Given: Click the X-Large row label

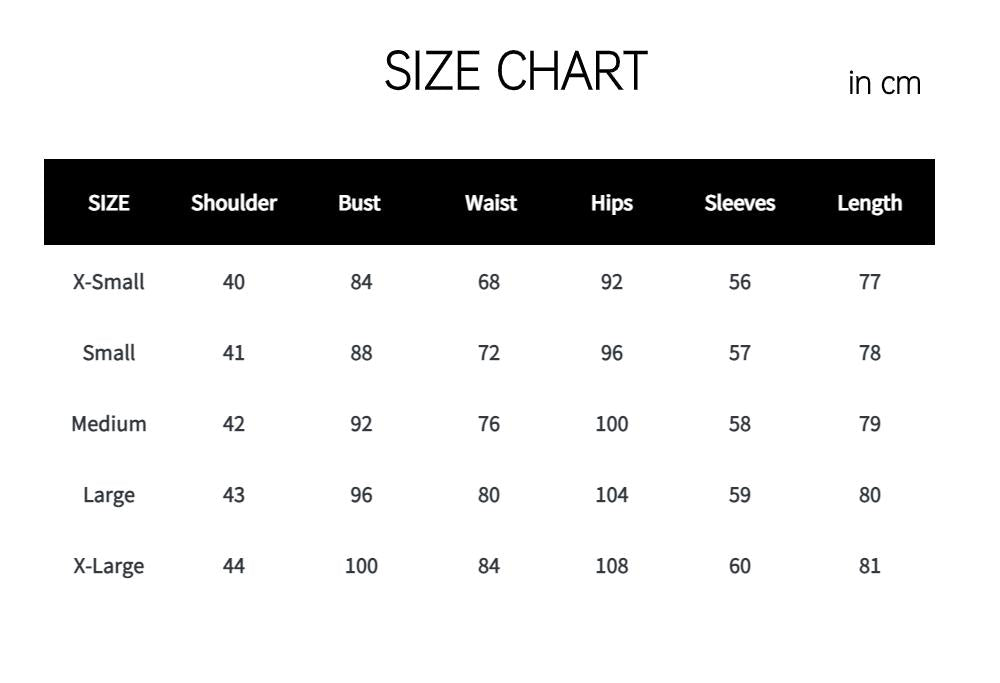Looking at the screenshot, I should pyautogui.click(x=108, y=566).
